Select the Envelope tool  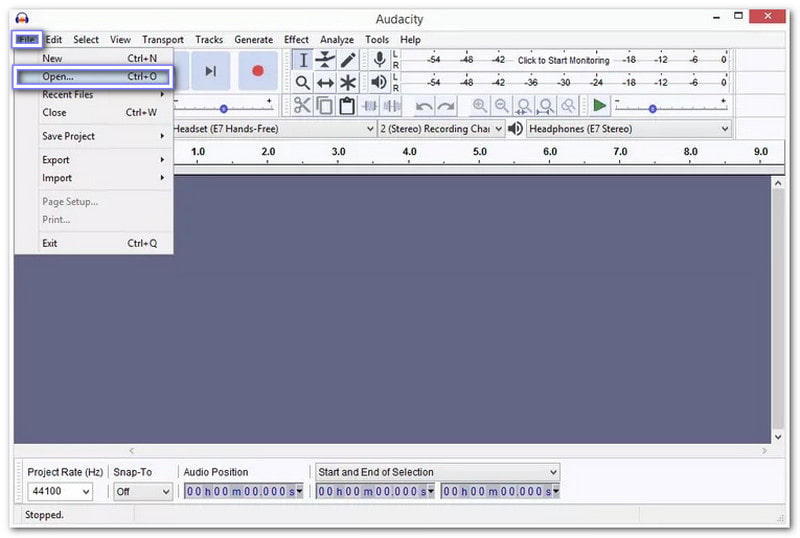[x=325, y=60]
